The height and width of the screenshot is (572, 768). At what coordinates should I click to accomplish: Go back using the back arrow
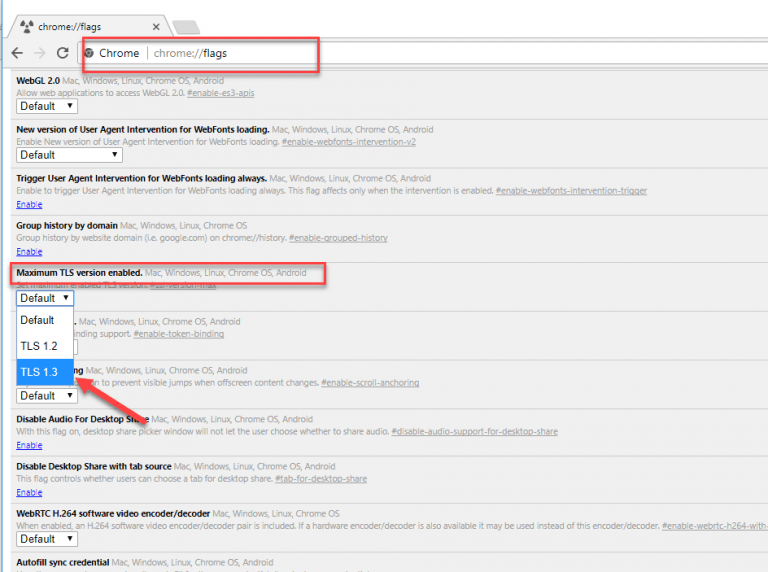[17, 53]
